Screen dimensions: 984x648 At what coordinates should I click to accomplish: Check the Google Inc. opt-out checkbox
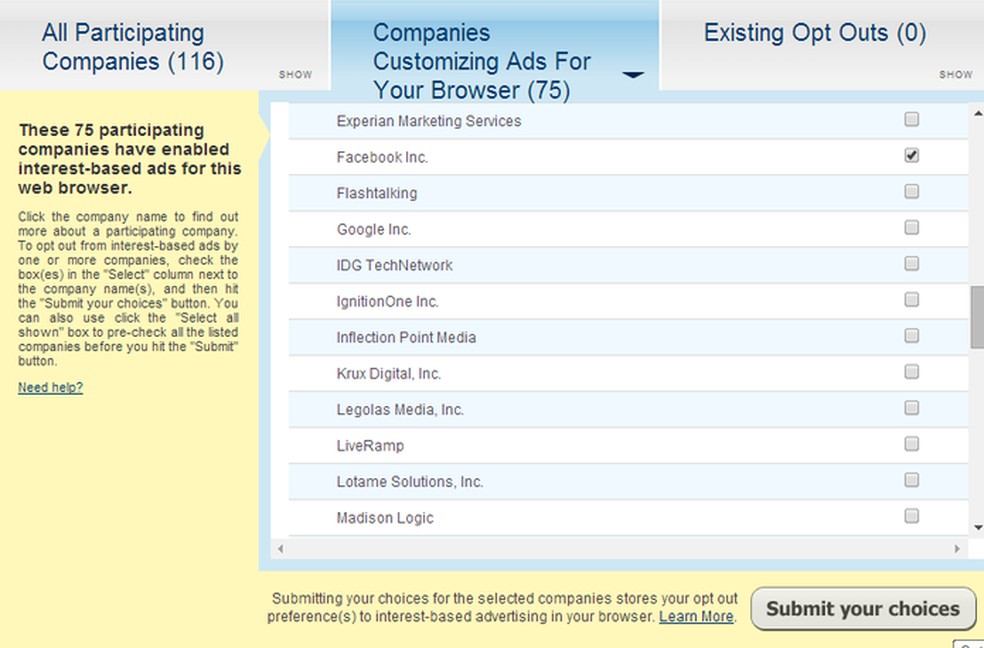coord(912,227)
